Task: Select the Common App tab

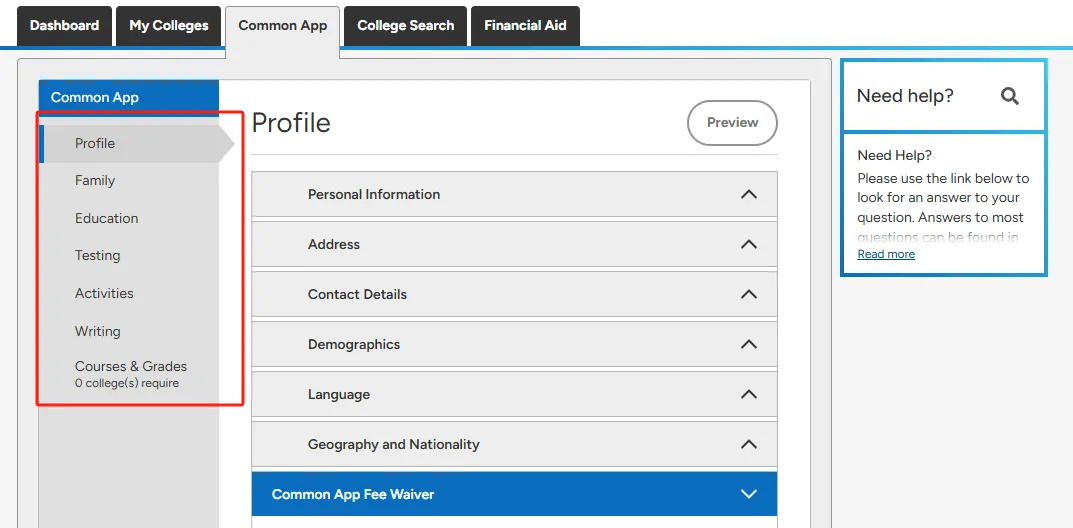Action: (x=282, y=26)
